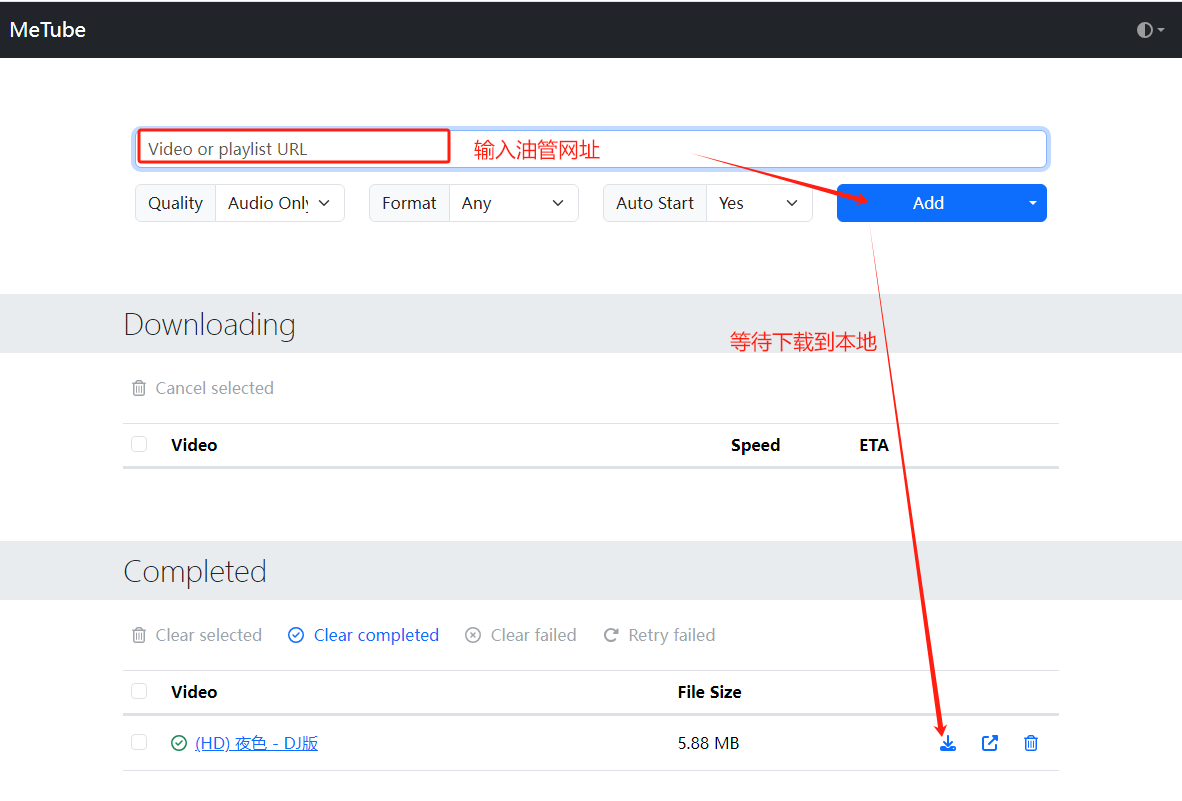Open the Quality dropdown showing Audio Only
Image resolution: width=1182 pixels, height=801 pixels.
[279, 203]
